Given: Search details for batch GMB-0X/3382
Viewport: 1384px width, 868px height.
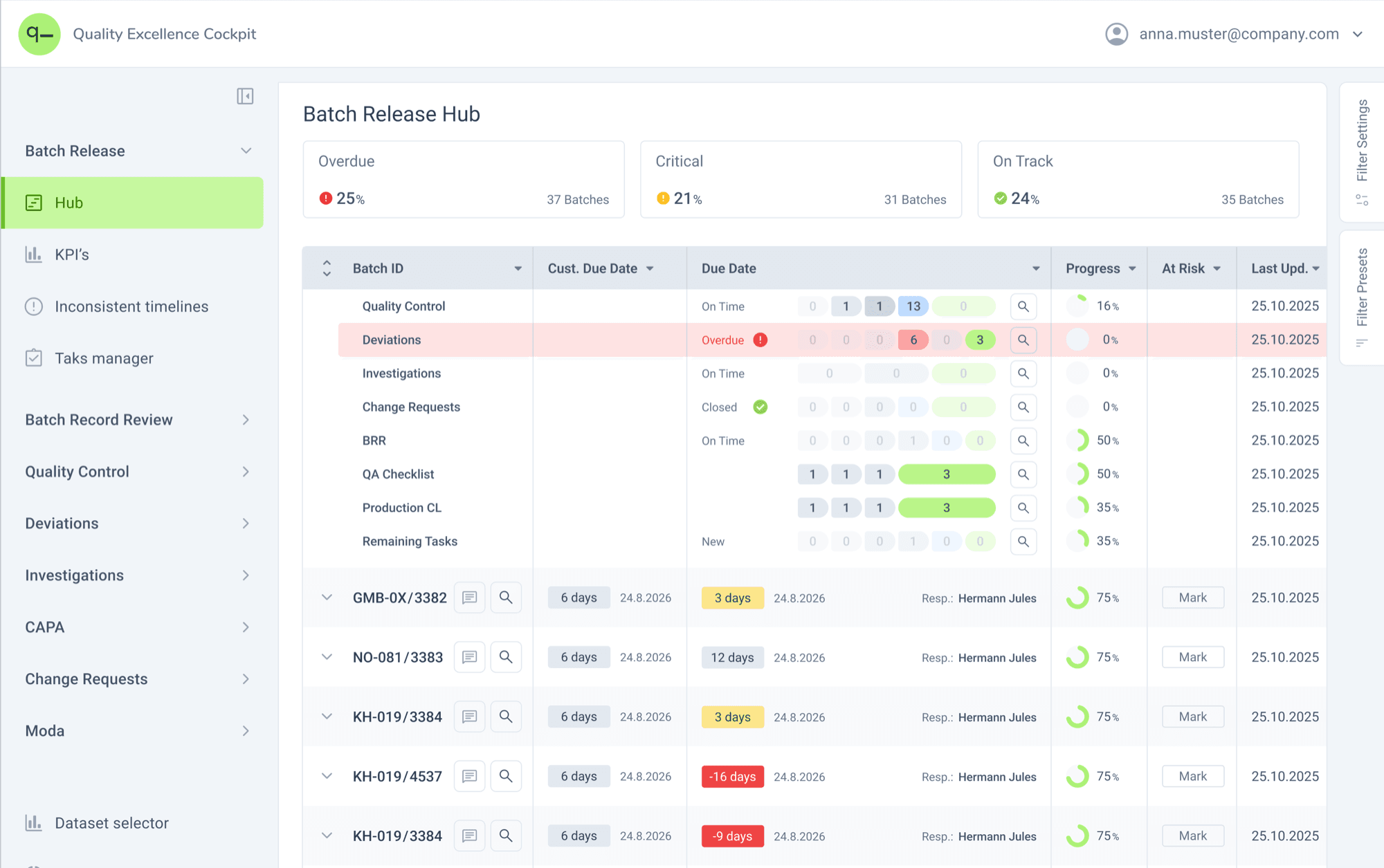Looking at the screenshot, I should [x=506, y=598].
